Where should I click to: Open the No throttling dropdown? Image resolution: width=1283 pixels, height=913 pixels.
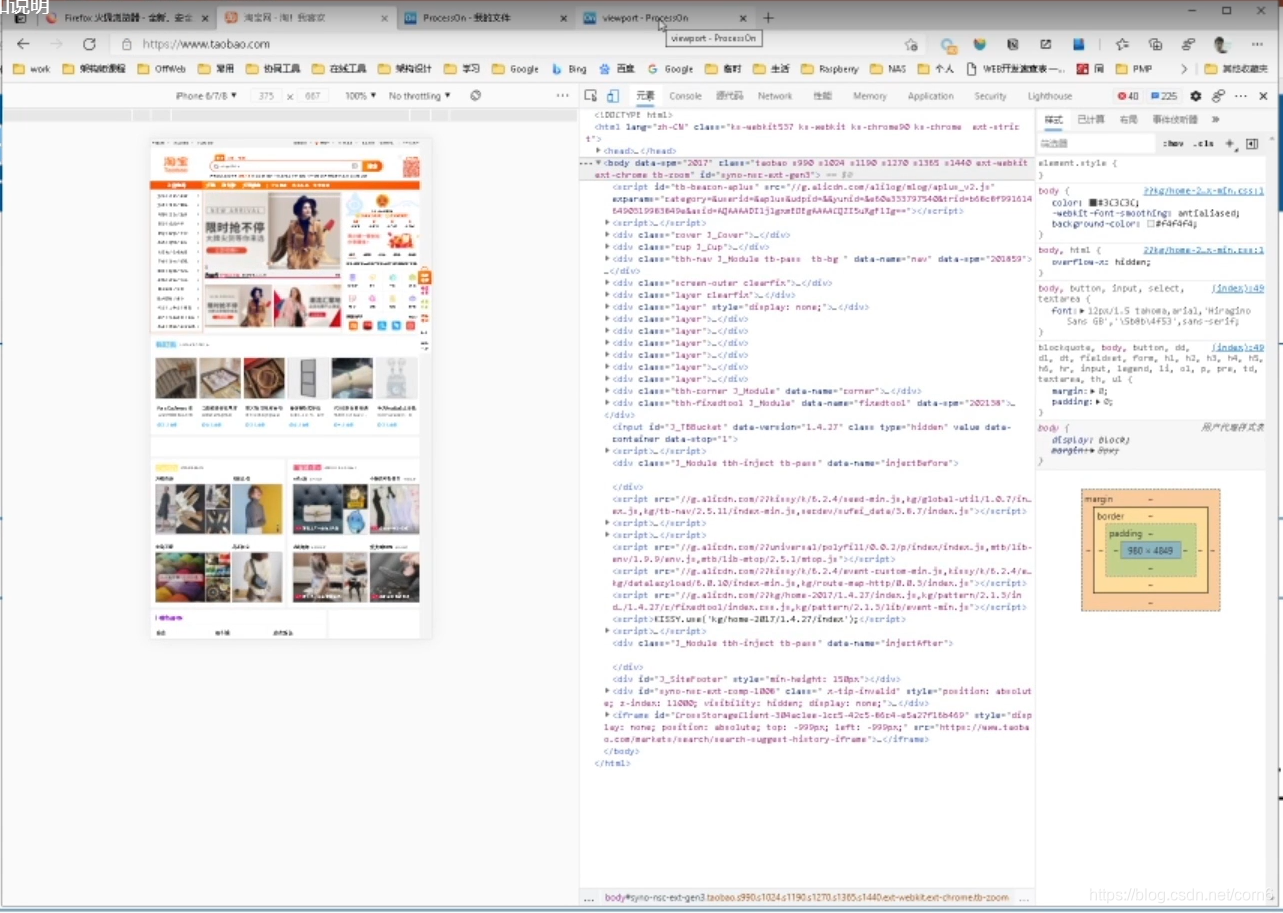click(x=419, y=96)
